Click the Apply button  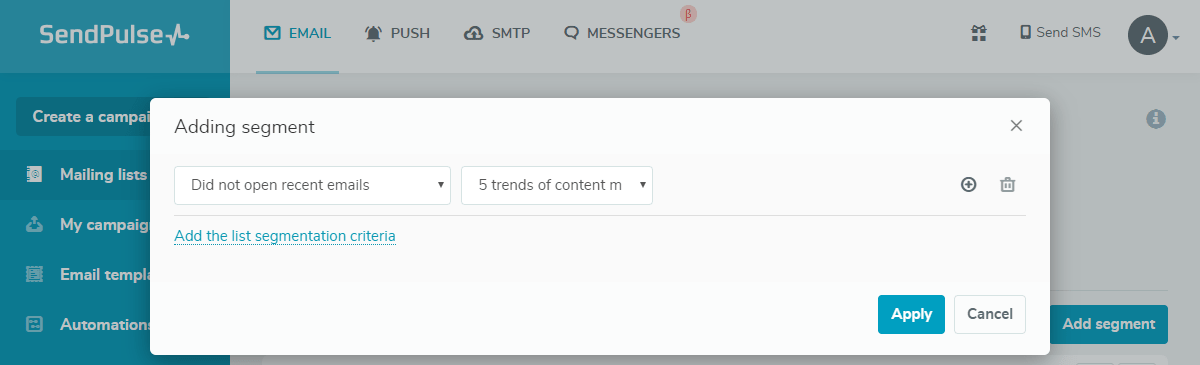pos(911,314)
